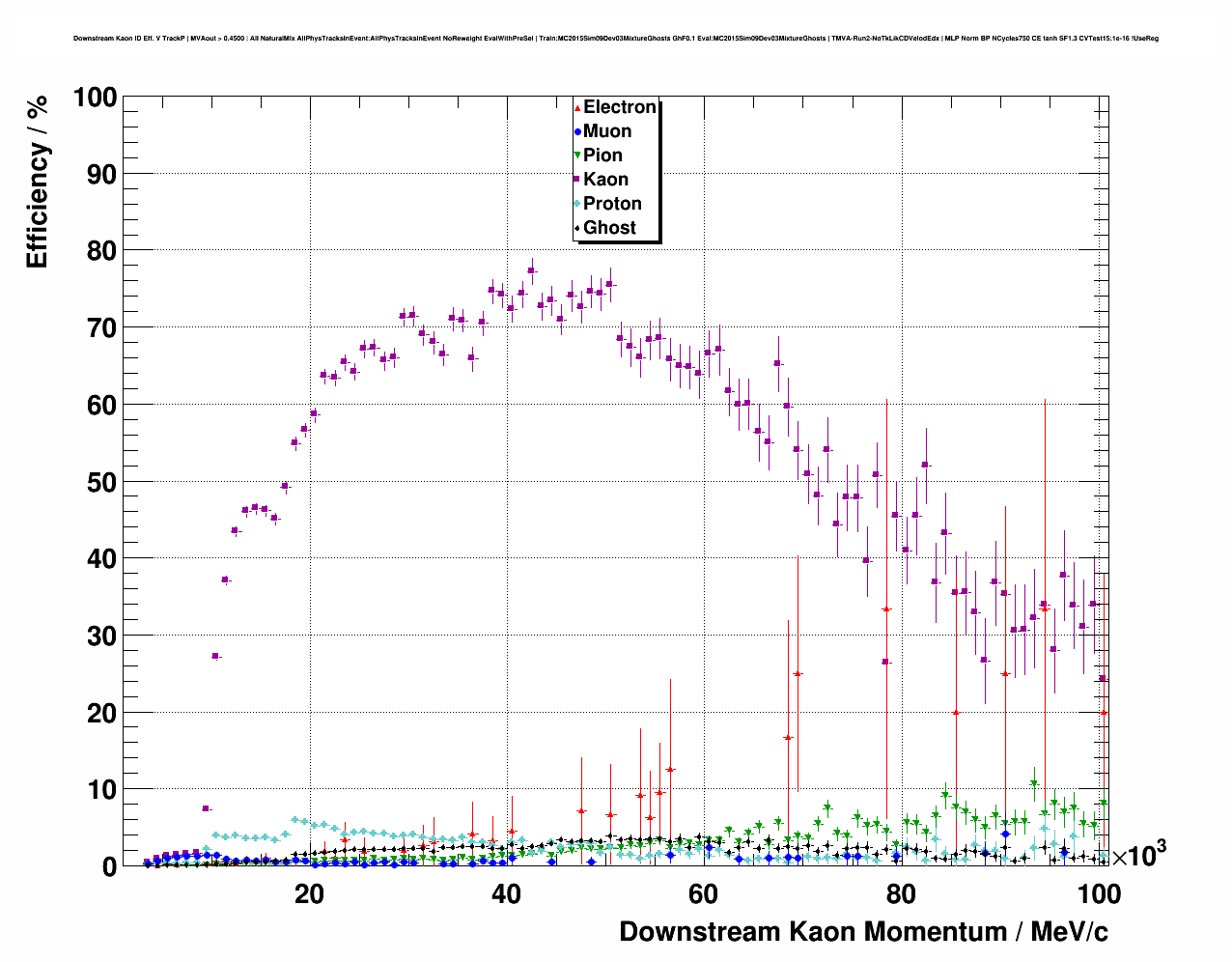1232x962 pixels.
Task: Click the Momentum axis tick label '40'
Action: click(506, 894)
